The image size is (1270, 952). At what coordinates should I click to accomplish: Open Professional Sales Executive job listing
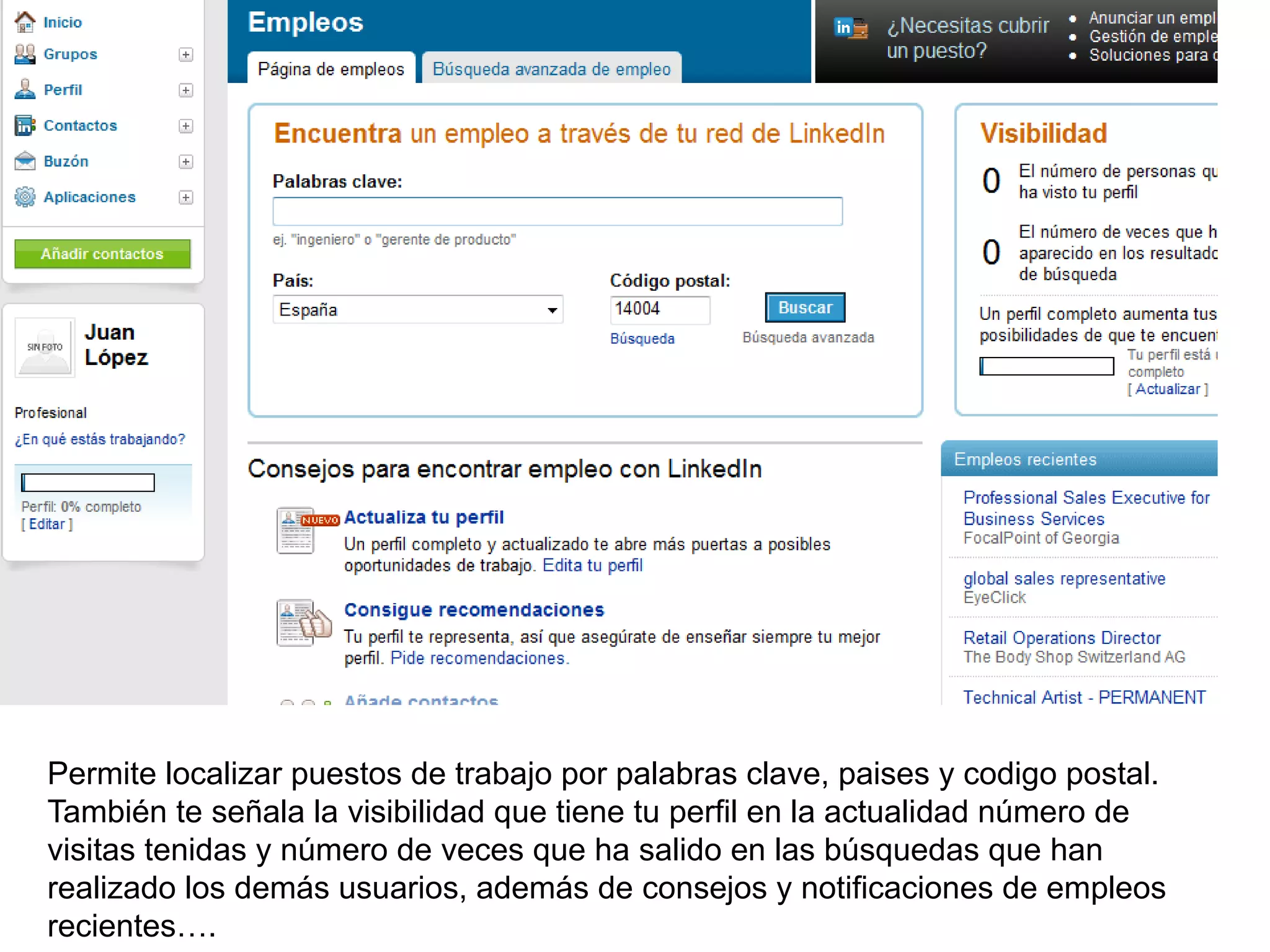(1086, 508)
